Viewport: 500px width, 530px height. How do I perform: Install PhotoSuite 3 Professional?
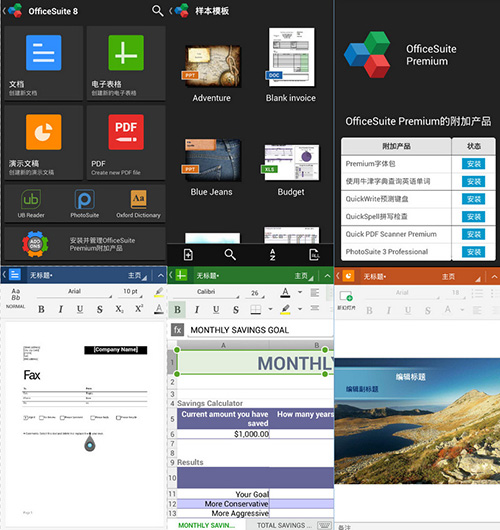click(473, 252)
